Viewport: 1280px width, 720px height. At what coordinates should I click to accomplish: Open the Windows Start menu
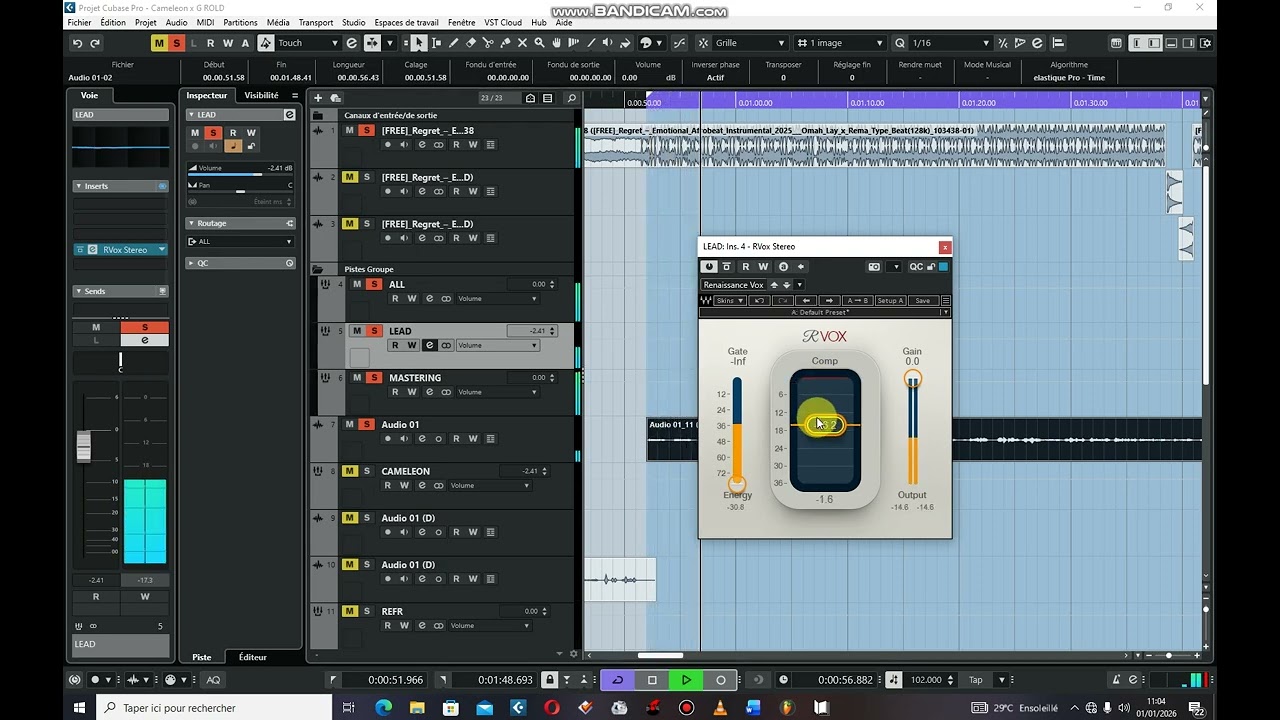[x=79, y=708]
